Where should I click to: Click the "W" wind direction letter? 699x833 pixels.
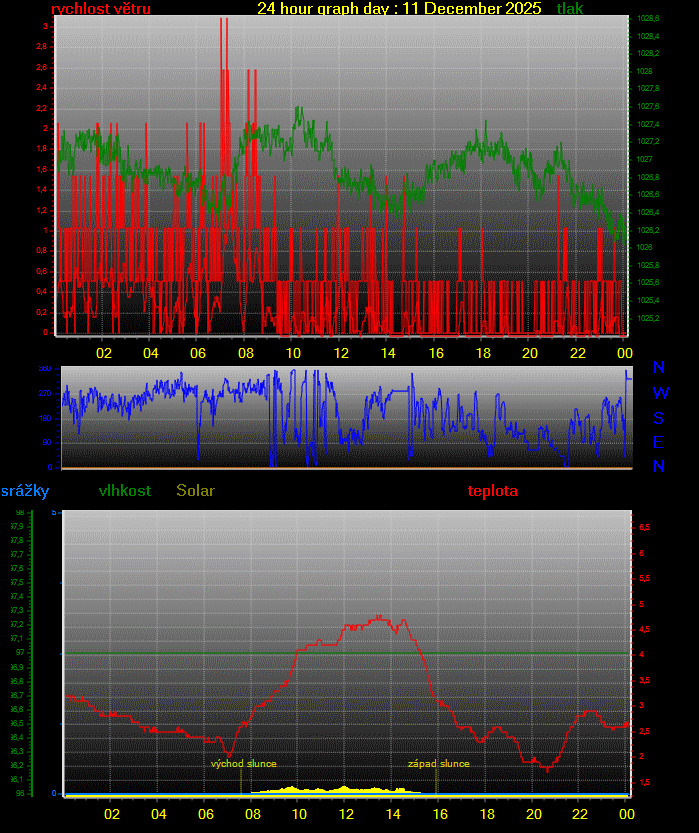(x=660, y=393)
